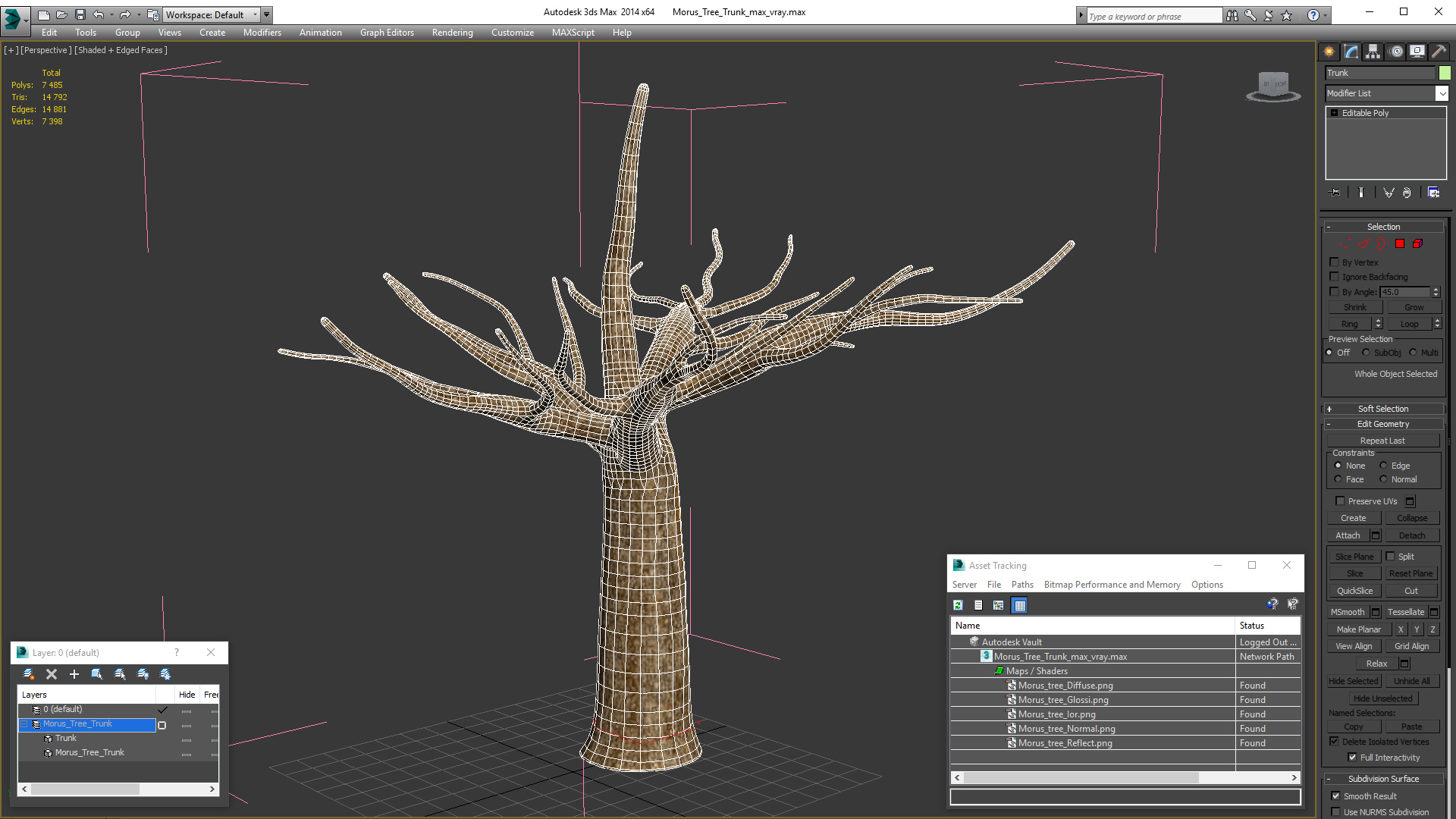The width and height of the screenshot is (1456, 819).
Task: Open the Paths menu in Asset Tracking
Action: point(1021,585)
